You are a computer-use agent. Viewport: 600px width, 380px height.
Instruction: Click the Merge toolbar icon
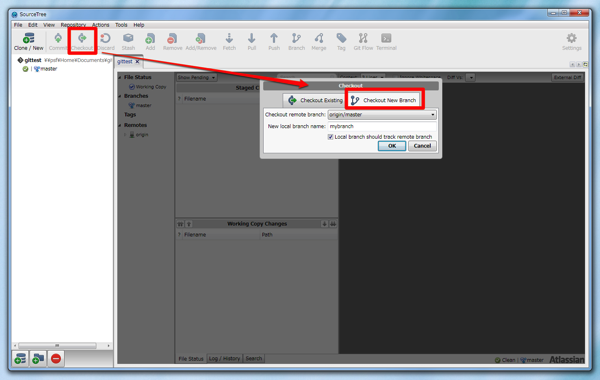(x=319, y=41)
